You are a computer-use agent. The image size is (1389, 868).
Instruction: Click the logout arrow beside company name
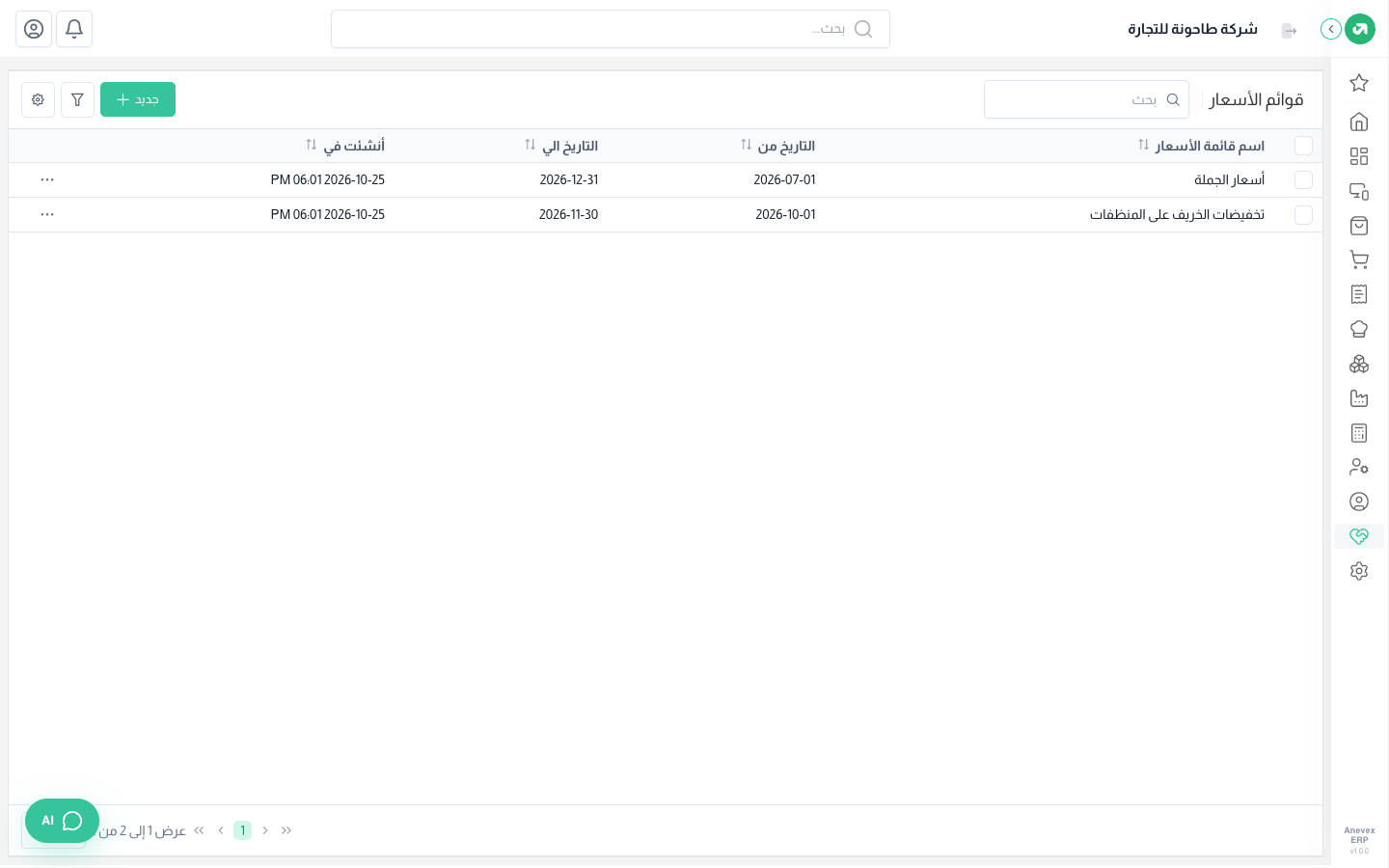coord(1289,31)
